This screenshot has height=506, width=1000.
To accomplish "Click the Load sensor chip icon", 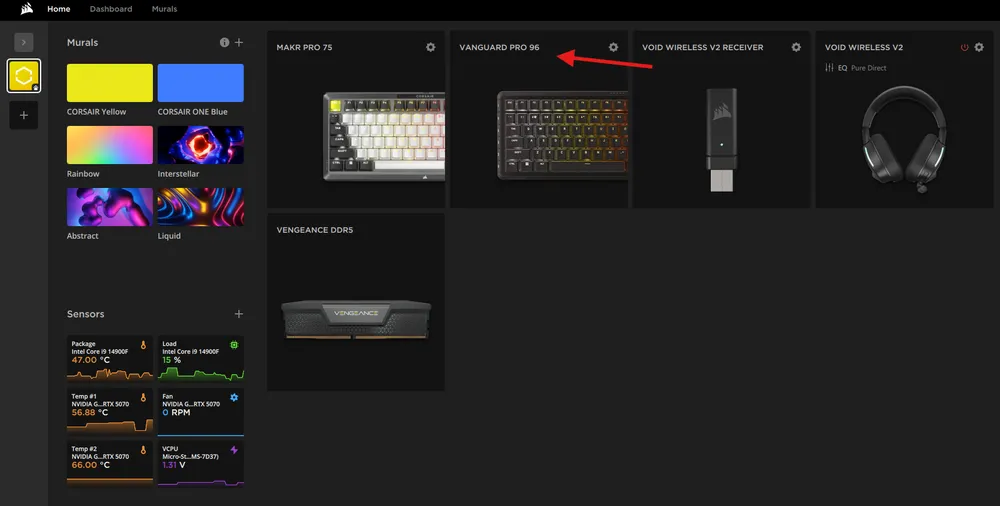I will tap(234, 345).
